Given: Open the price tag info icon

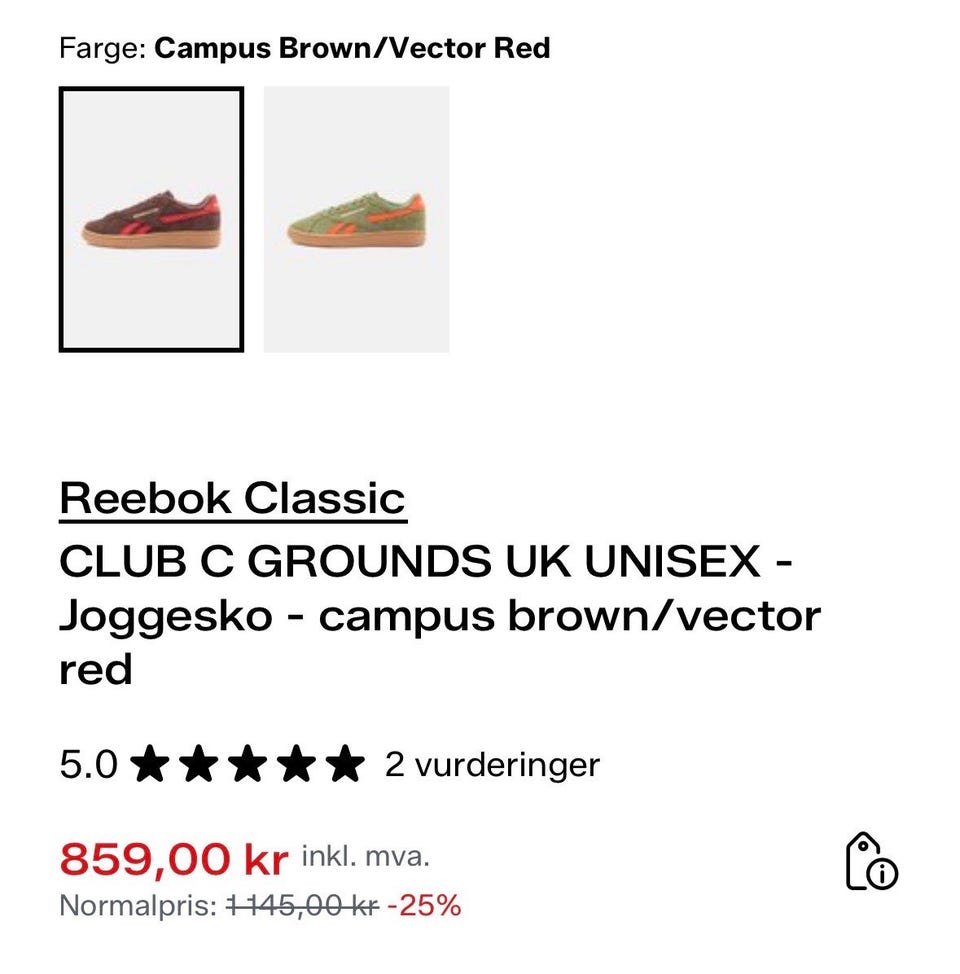Looking at the screenshot, I should tap(871, 861).
